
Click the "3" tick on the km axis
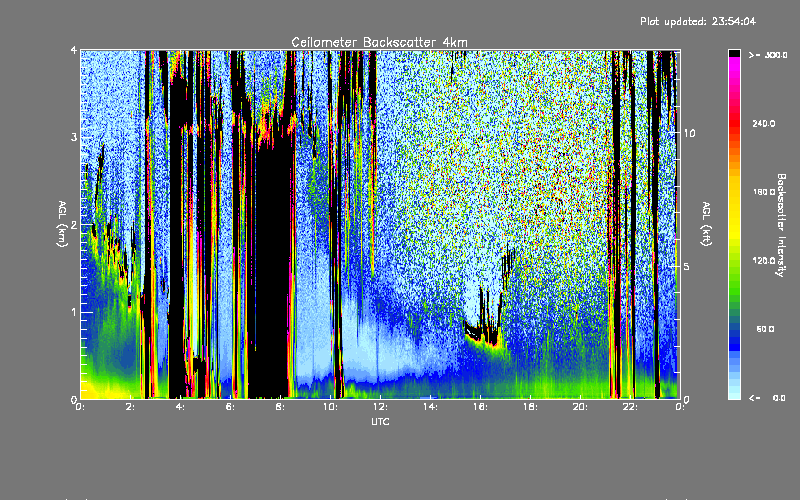coord(74,138)
